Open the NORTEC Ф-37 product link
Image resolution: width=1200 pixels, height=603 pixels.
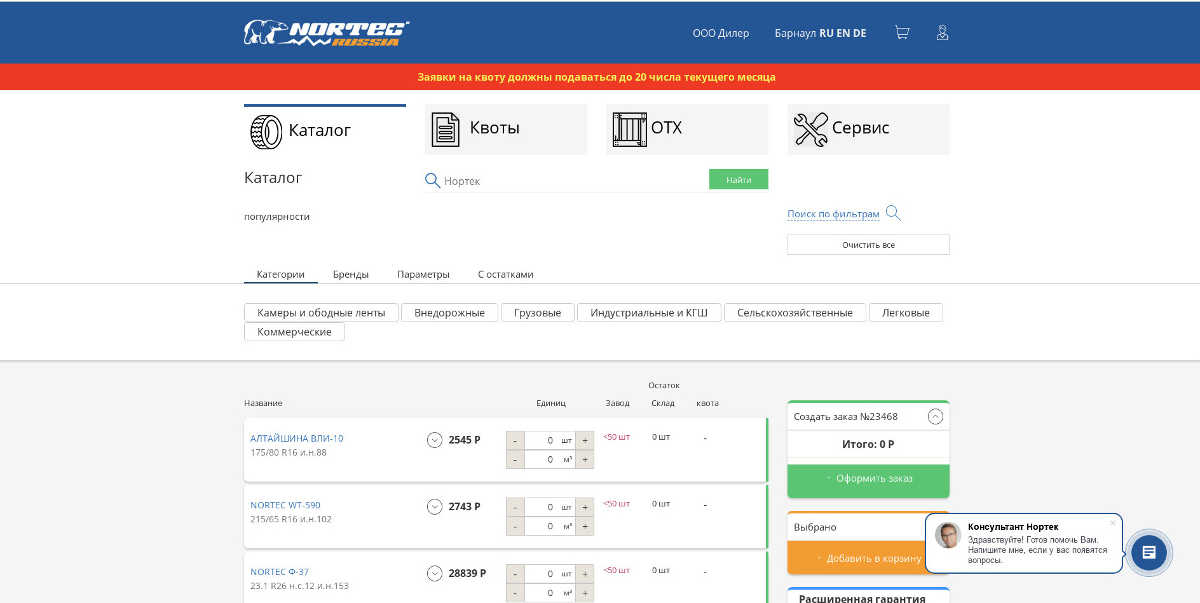pyautogui.click(x=279, y=572)
